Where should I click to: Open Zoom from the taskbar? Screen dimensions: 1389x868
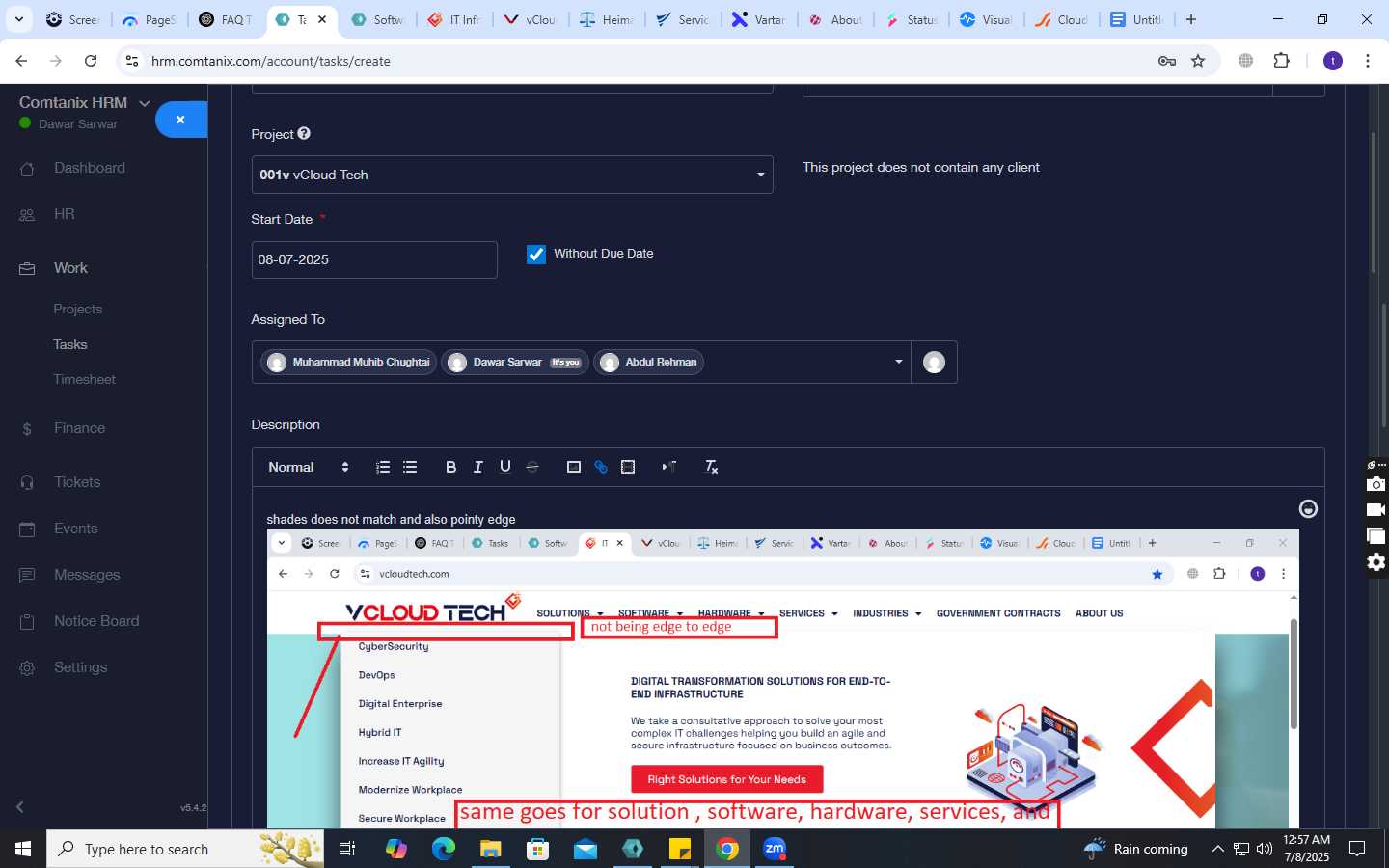pyautogui.click(x=775, y=849)
